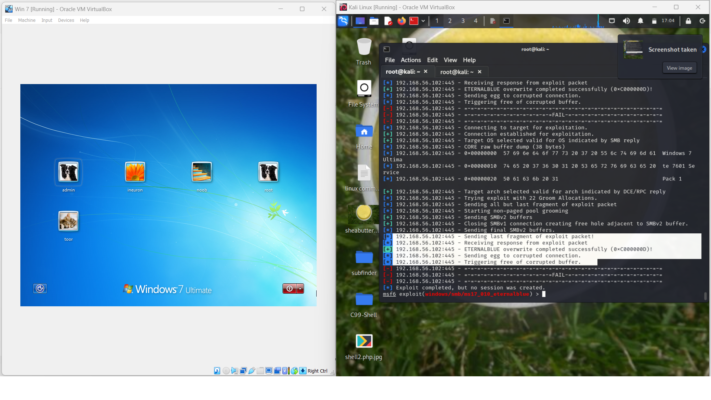Select the neuron user with the orange flower picture
The image size is (711, 400).
coord(135,176)
